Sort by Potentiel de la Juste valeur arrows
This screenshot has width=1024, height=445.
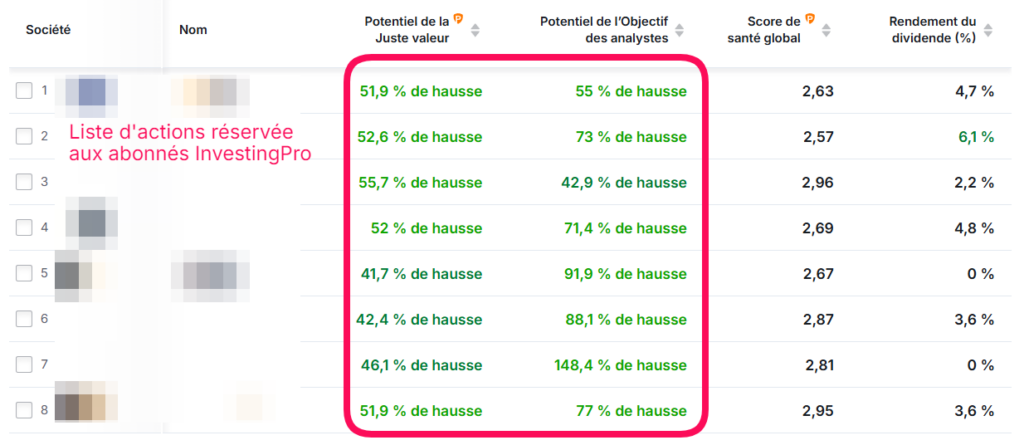click(475, 30)
